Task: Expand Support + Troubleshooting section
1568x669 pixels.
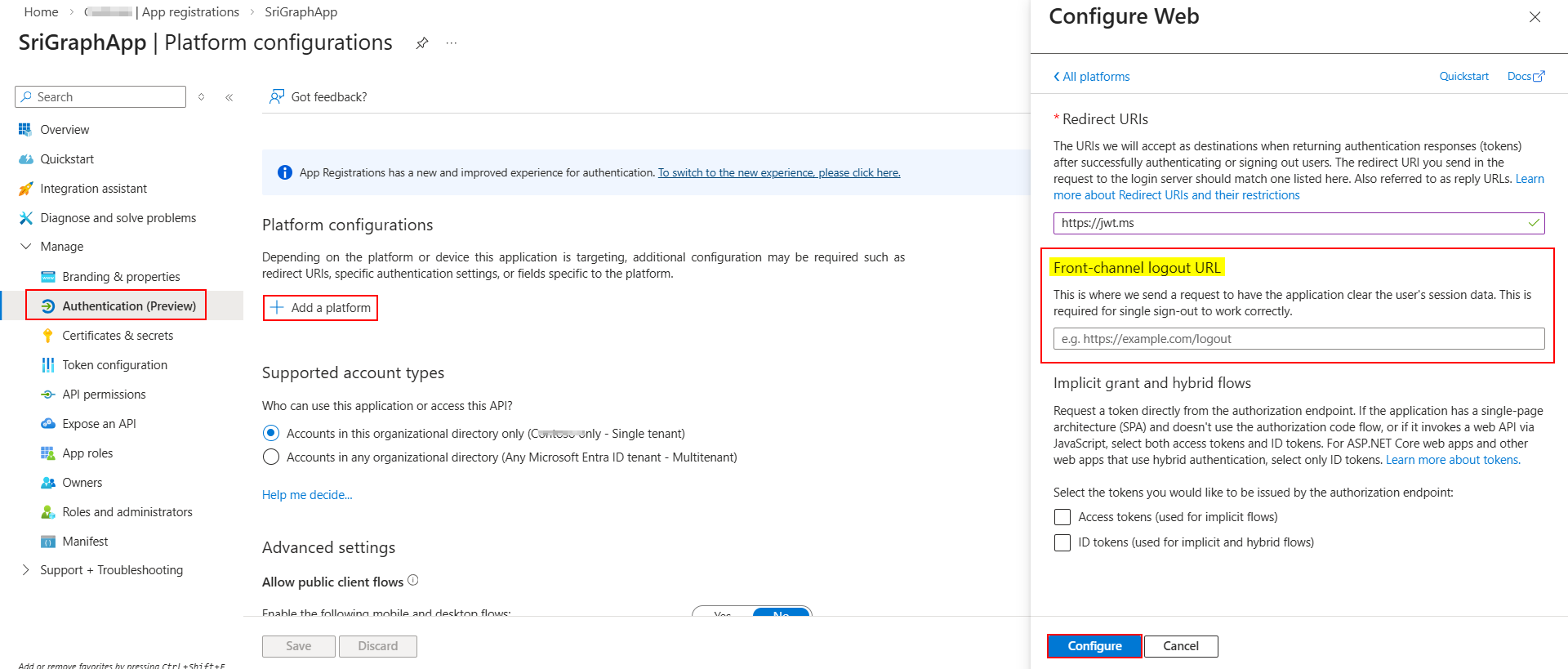Action: point(25,570)
